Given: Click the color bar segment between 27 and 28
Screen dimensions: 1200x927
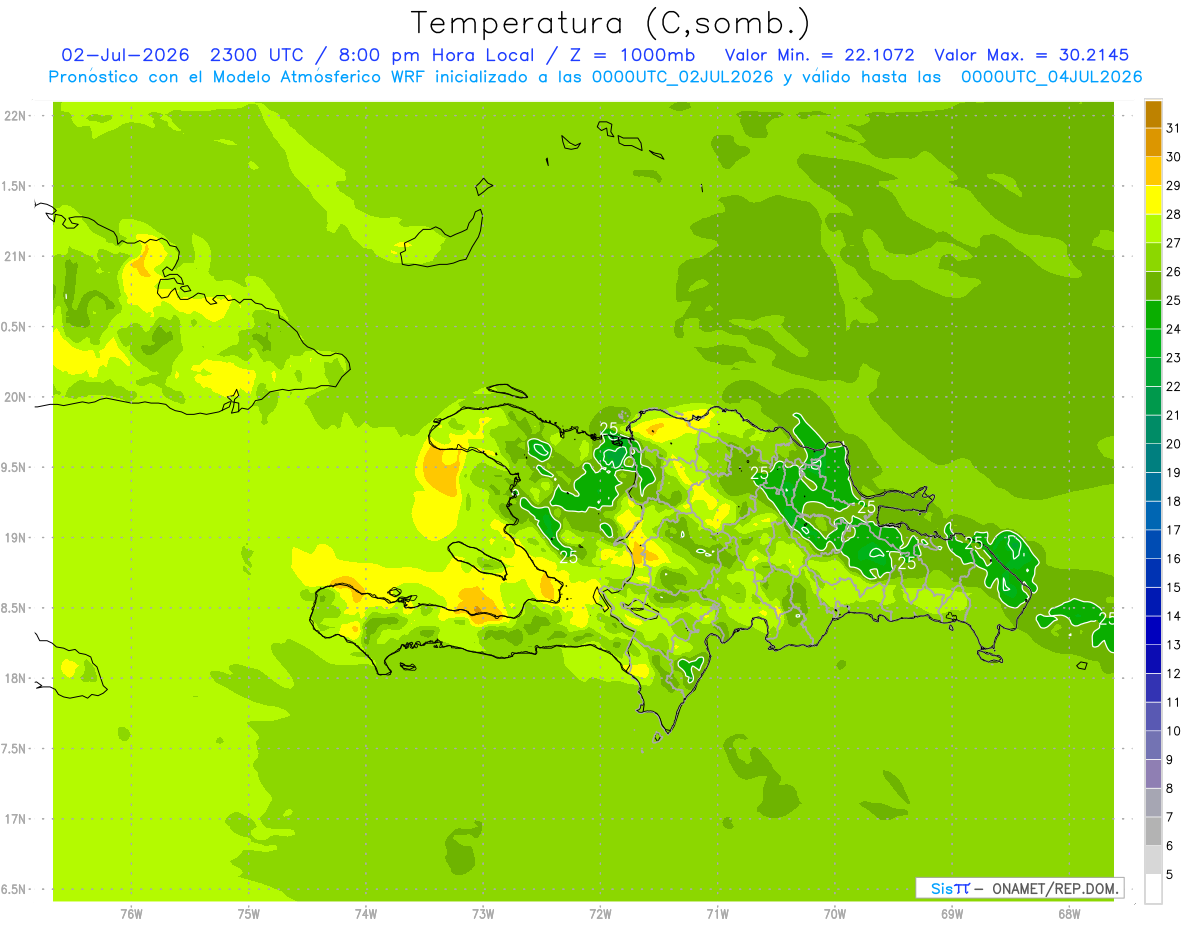Looking at the screenshot, I should tap(1153, 228).
